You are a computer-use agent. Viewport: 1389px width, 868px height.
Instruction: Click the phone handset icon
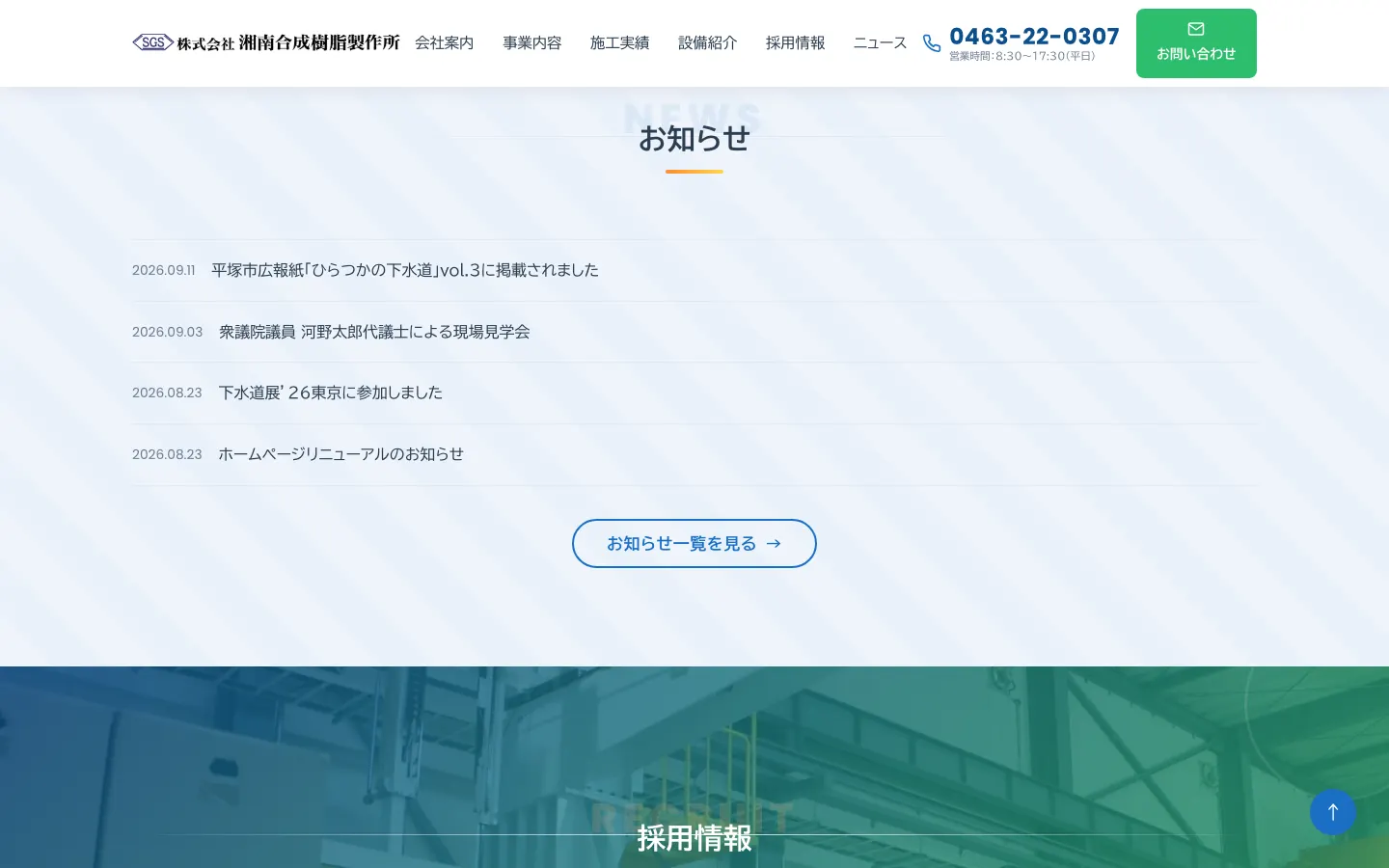[x=932, y=43]
